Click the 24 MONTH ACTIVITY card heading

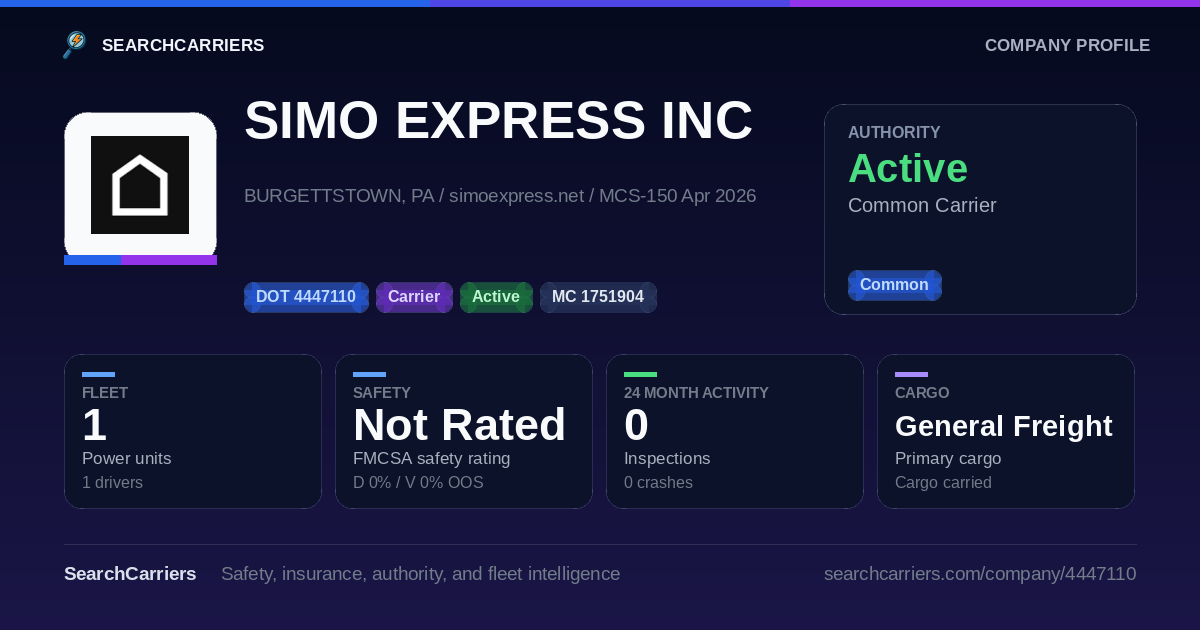(696, 393)
